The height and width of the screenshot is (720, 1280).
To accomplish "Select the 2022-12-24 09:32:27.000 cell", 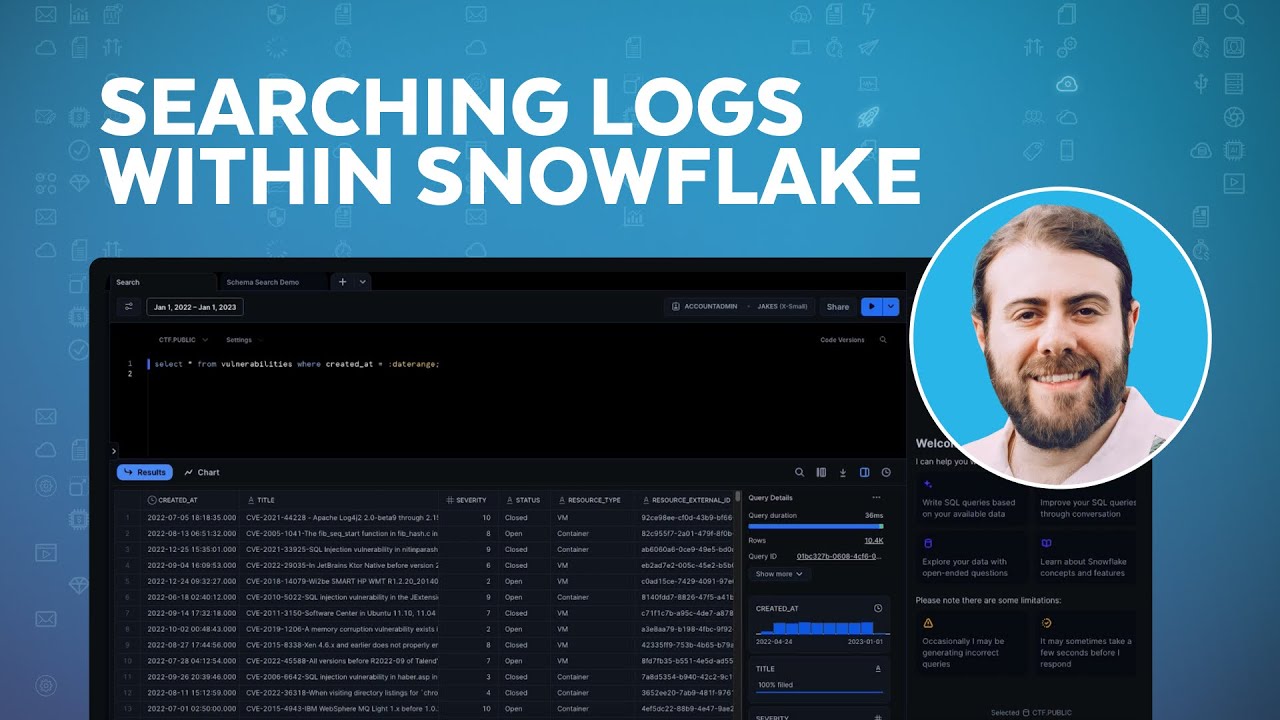I will pyautogui.click(x=191, y=581).
